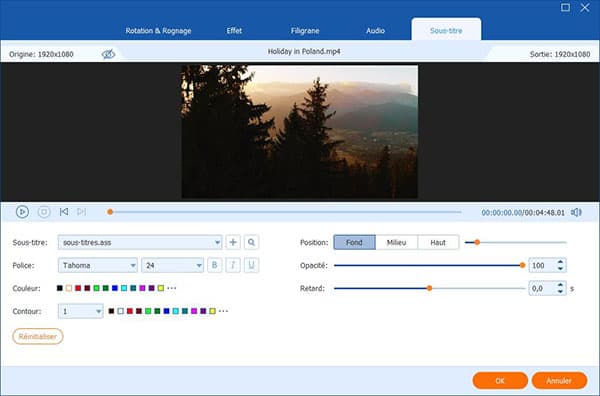Screen dimensions: 600x396
Task: Pick cyan in Contour row
Action: pos(176,311)
